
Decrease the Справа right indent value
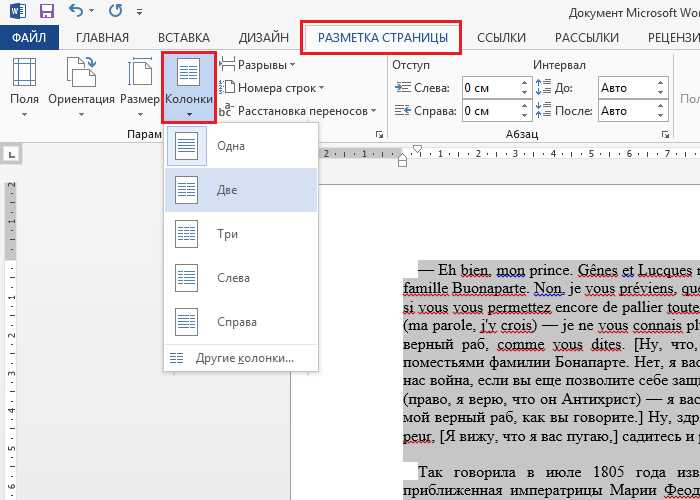[525, 116]
